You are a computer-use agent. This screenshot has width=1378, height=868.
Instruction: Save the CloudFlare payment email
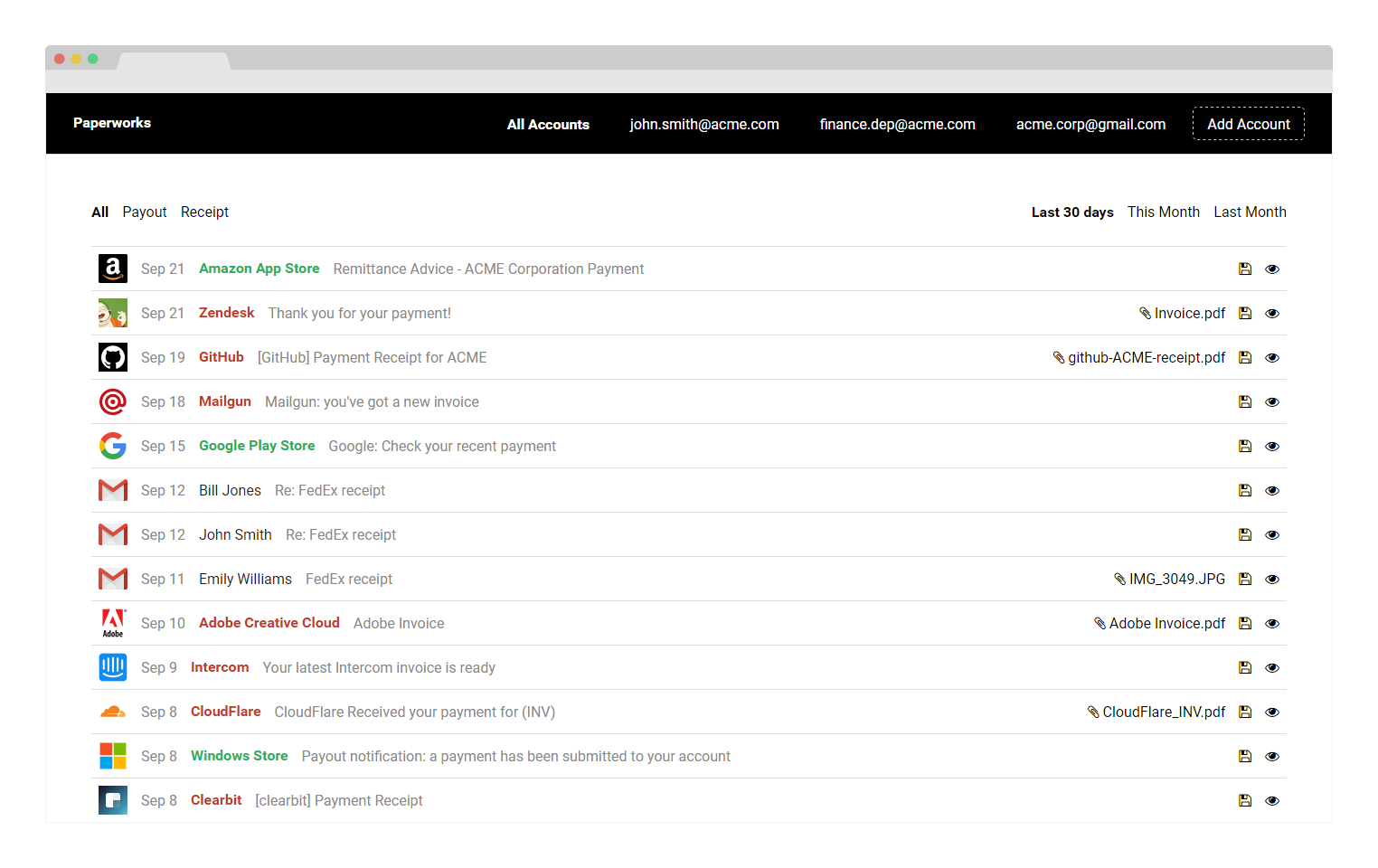1245,712
